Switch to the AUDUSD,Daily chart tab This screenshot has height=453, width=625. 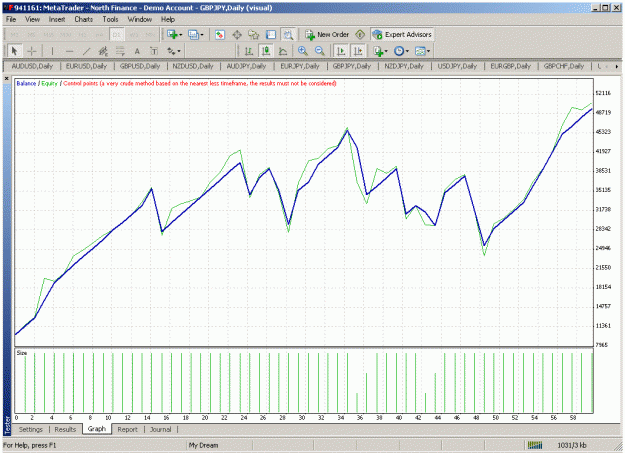tap(32, 66)
